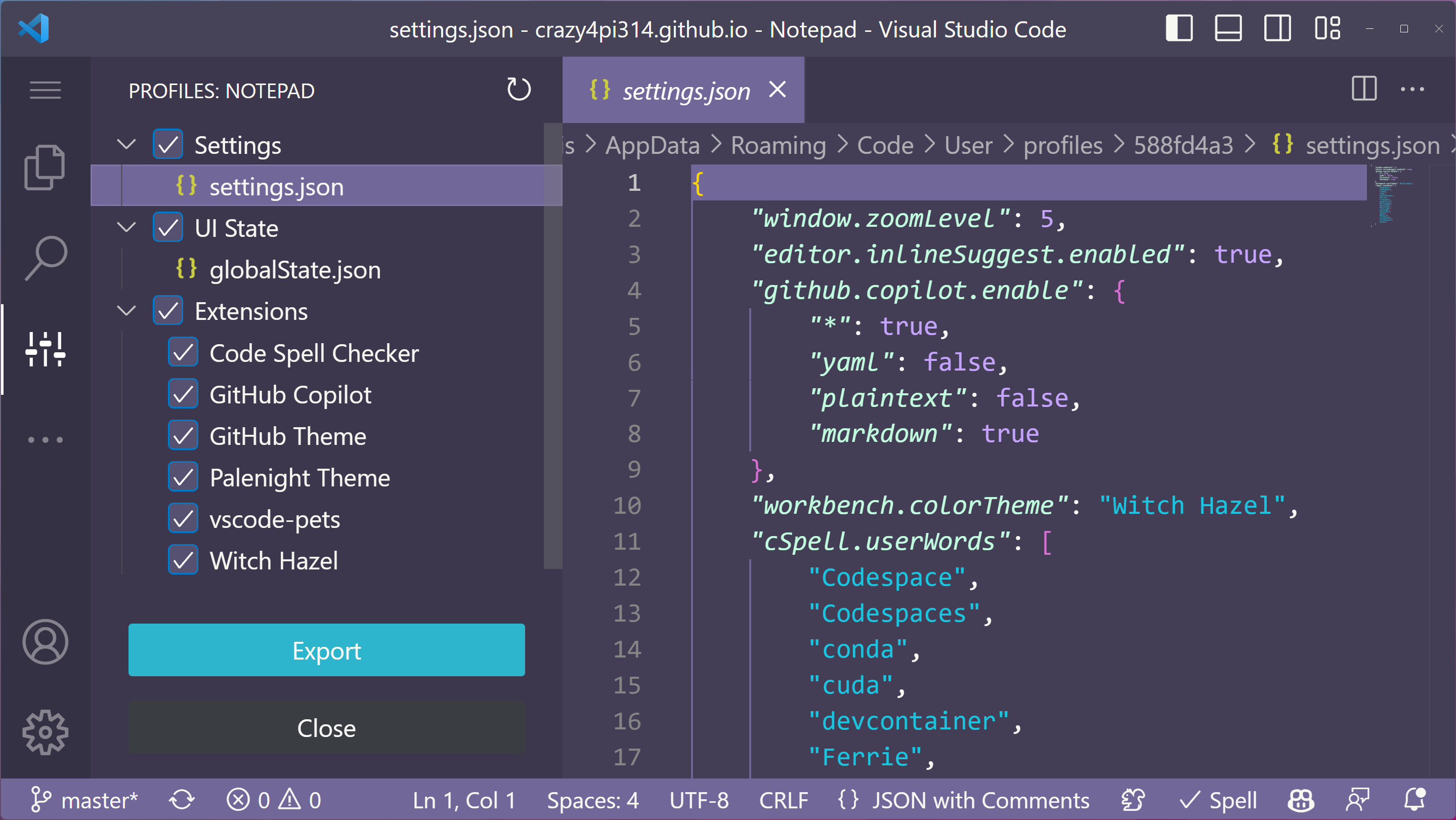
Task: Toggle primary side bar layout icon
Action: click(1179, 28)
